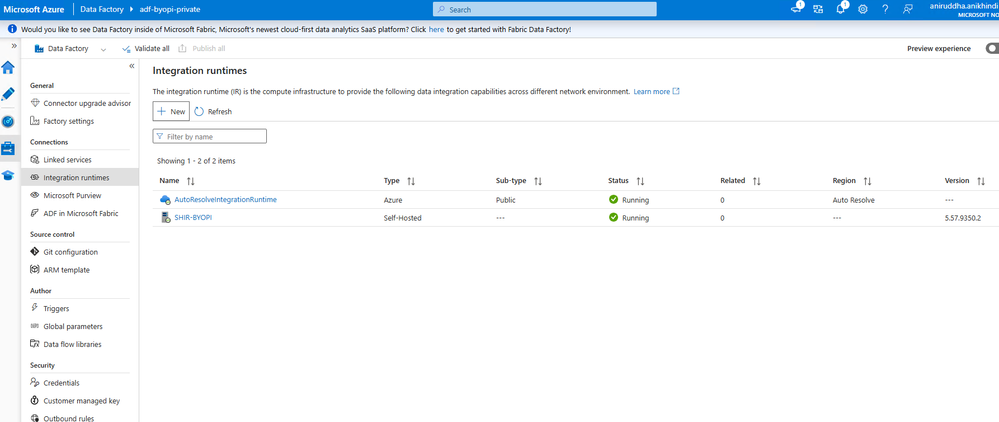Open Factory settings
This screenshot has height=422, width=999.
click(x=62, y=121)
